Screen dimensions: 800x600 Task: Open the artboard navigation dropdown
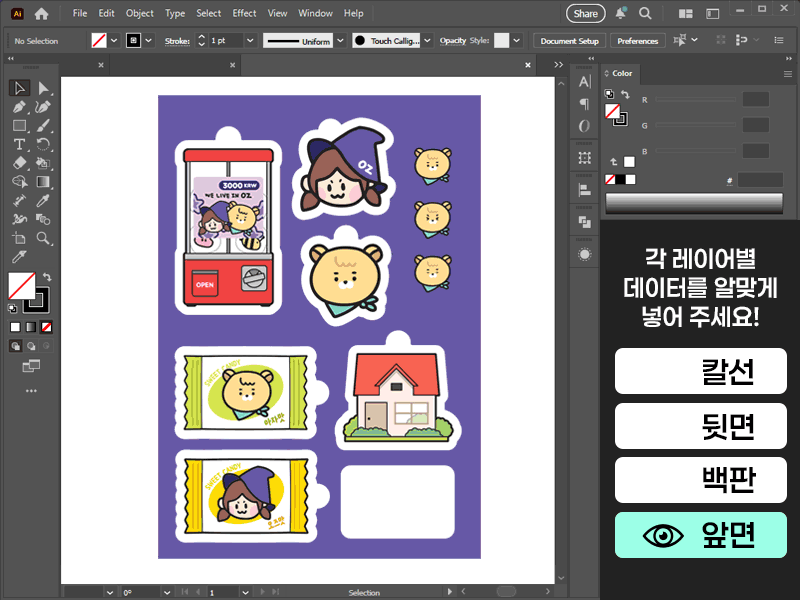(245, 592)
